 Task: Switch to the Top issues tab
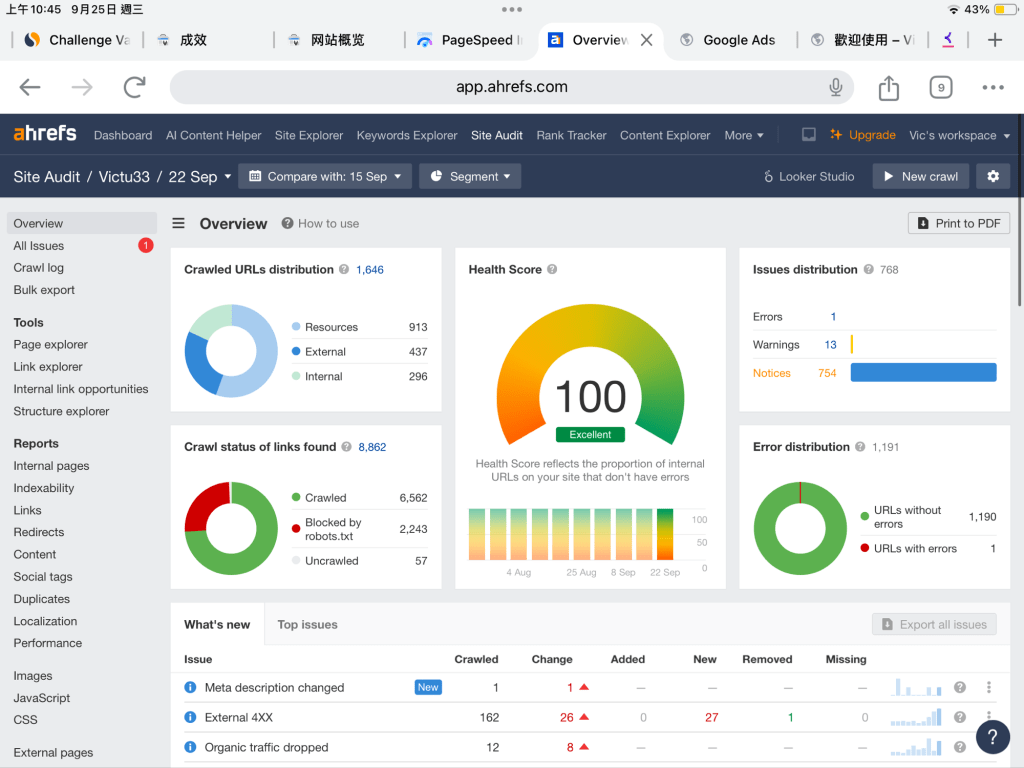(x=307, y=625)
